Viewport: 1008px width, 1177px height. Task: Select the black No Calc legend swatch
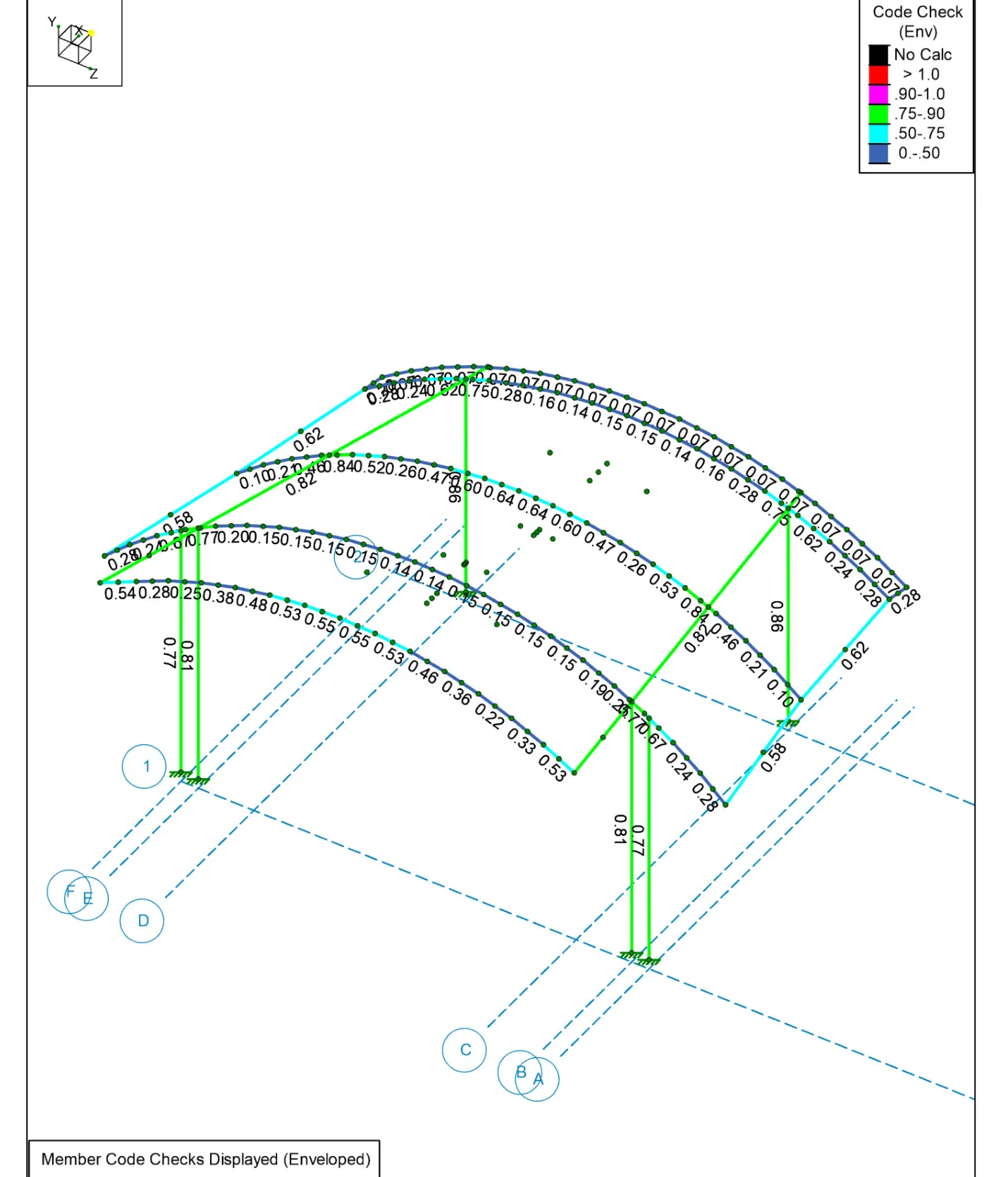coord(878,55)
